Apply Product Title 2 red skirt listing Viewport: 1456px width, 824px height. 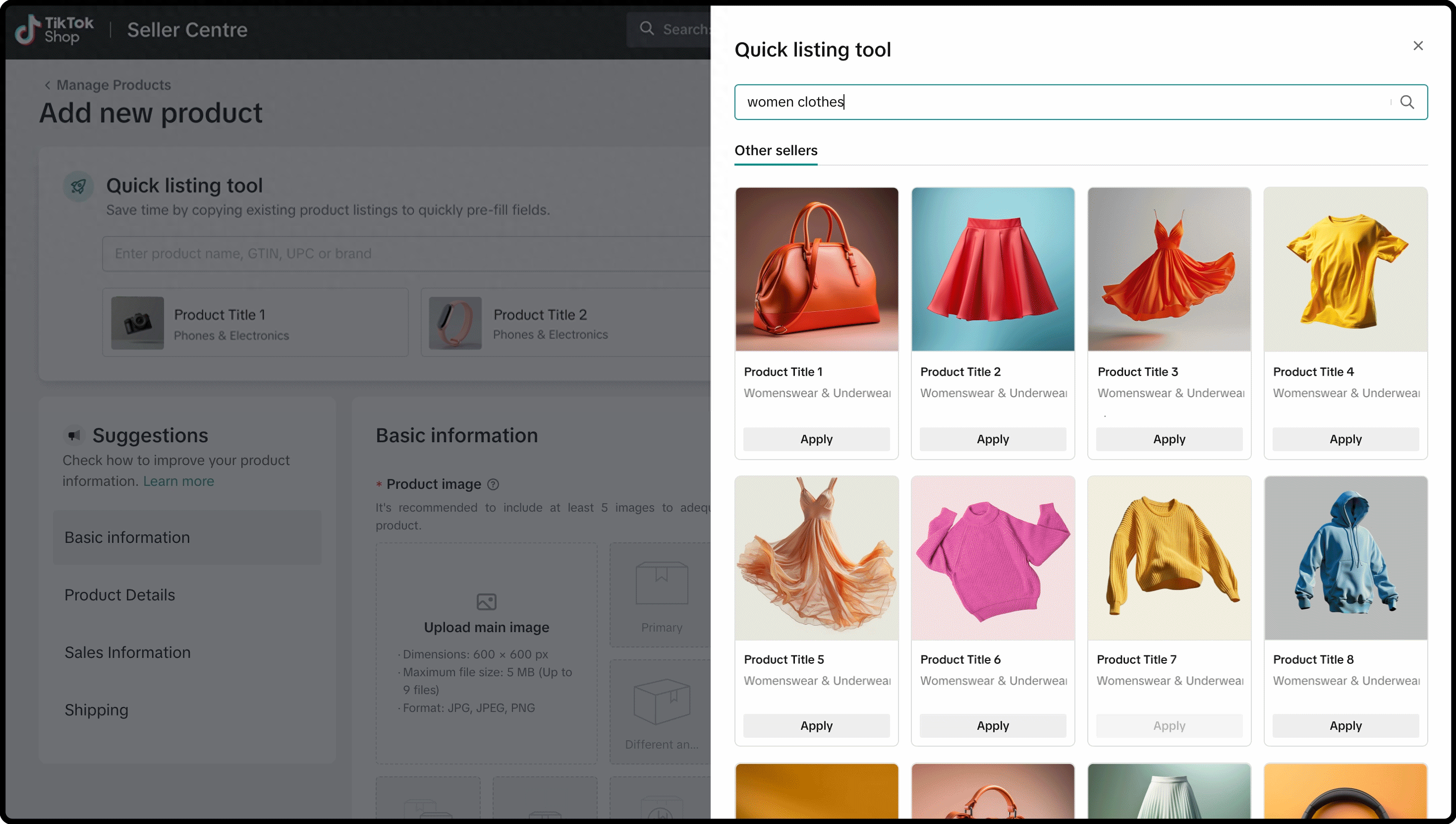(x=993, y=439)
